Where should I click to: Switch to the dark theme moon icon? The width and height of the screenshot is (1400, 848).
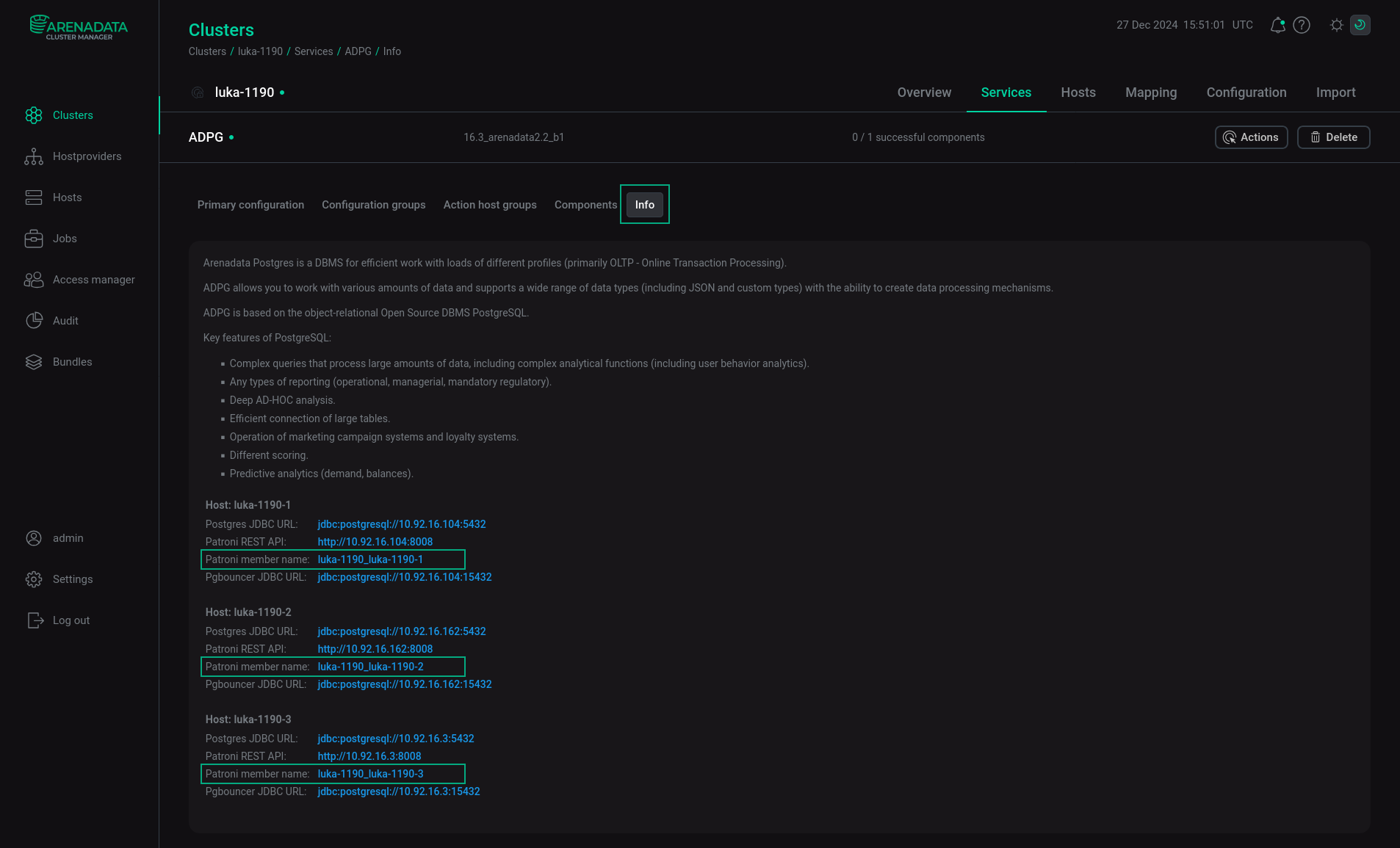(x=1360, y=25)
